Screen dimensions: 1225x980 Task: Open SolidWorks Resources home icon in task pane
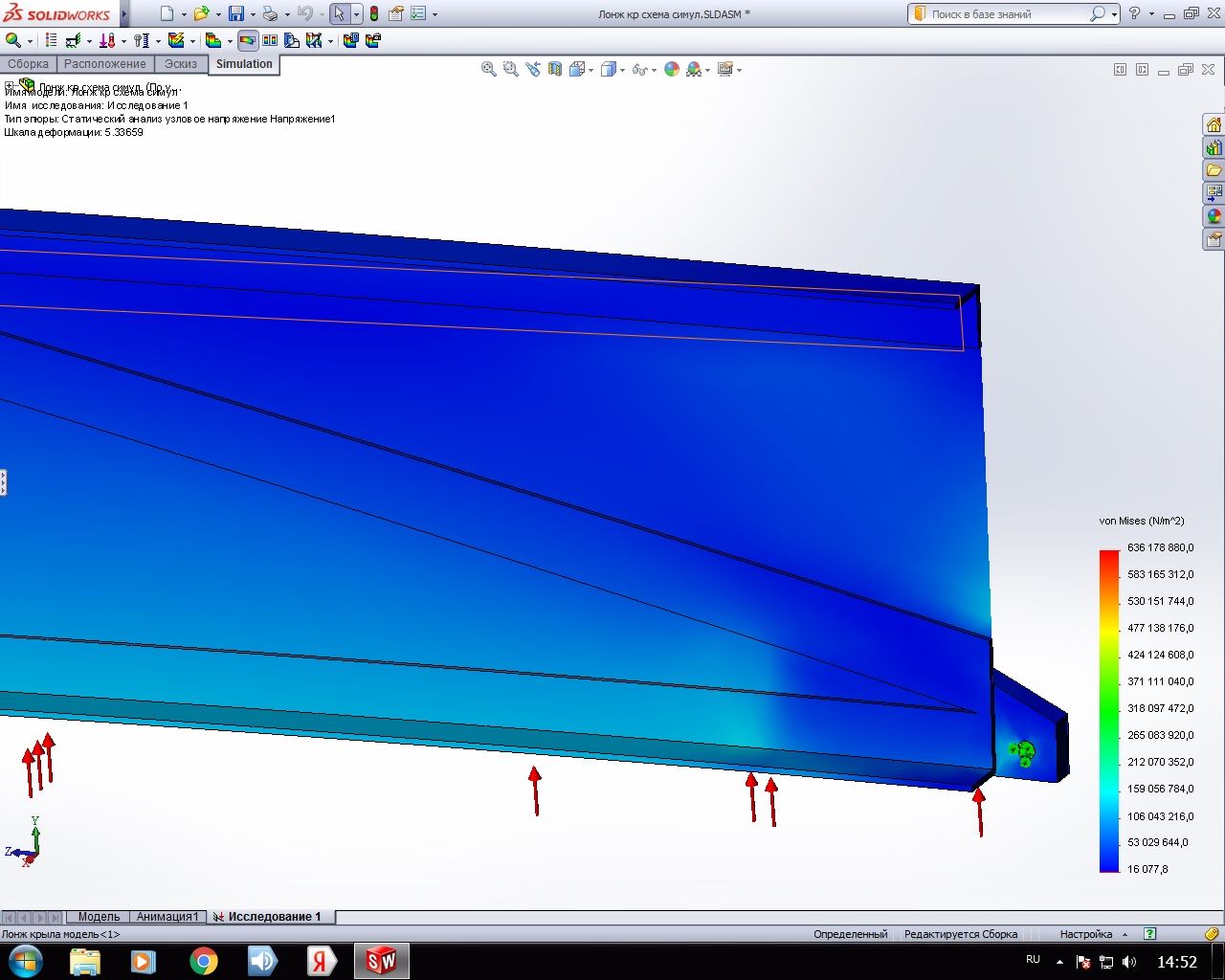pyautogui.click(x=1214, y=125)
